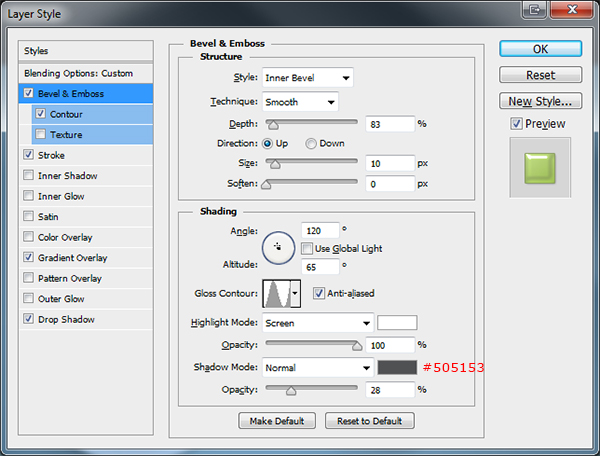Click the dialog help icon in title bar

534,9
